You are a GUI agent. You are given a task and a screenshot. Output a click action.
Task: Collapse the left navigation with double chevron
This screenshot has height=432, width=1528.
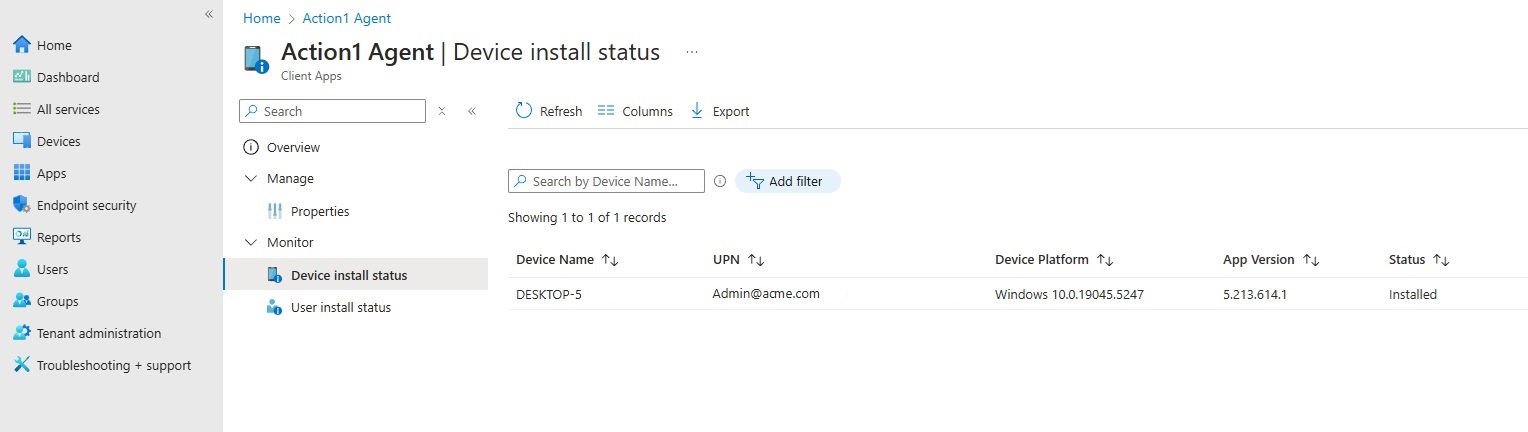tap(209, 14)
